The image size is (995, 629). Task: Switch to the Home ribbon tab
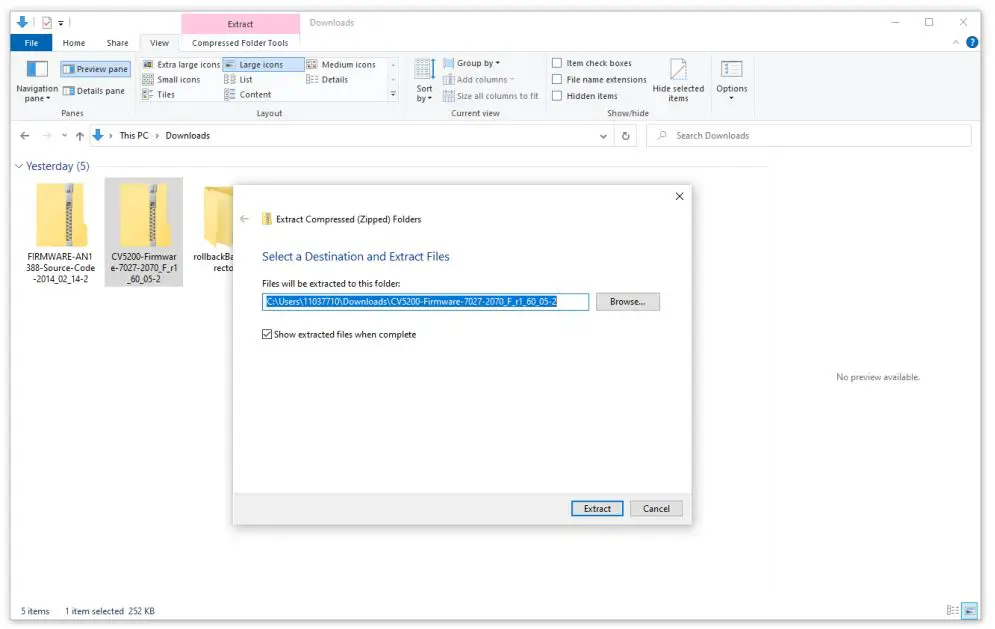coord(73,42)
